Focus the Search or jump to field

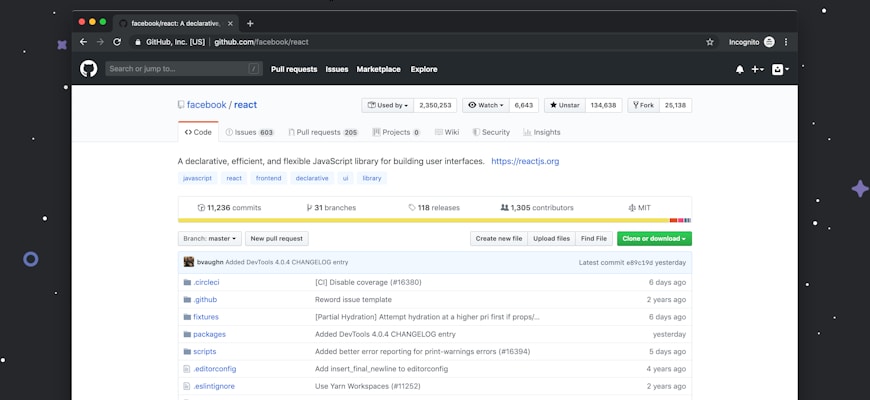tap(184, 69)
